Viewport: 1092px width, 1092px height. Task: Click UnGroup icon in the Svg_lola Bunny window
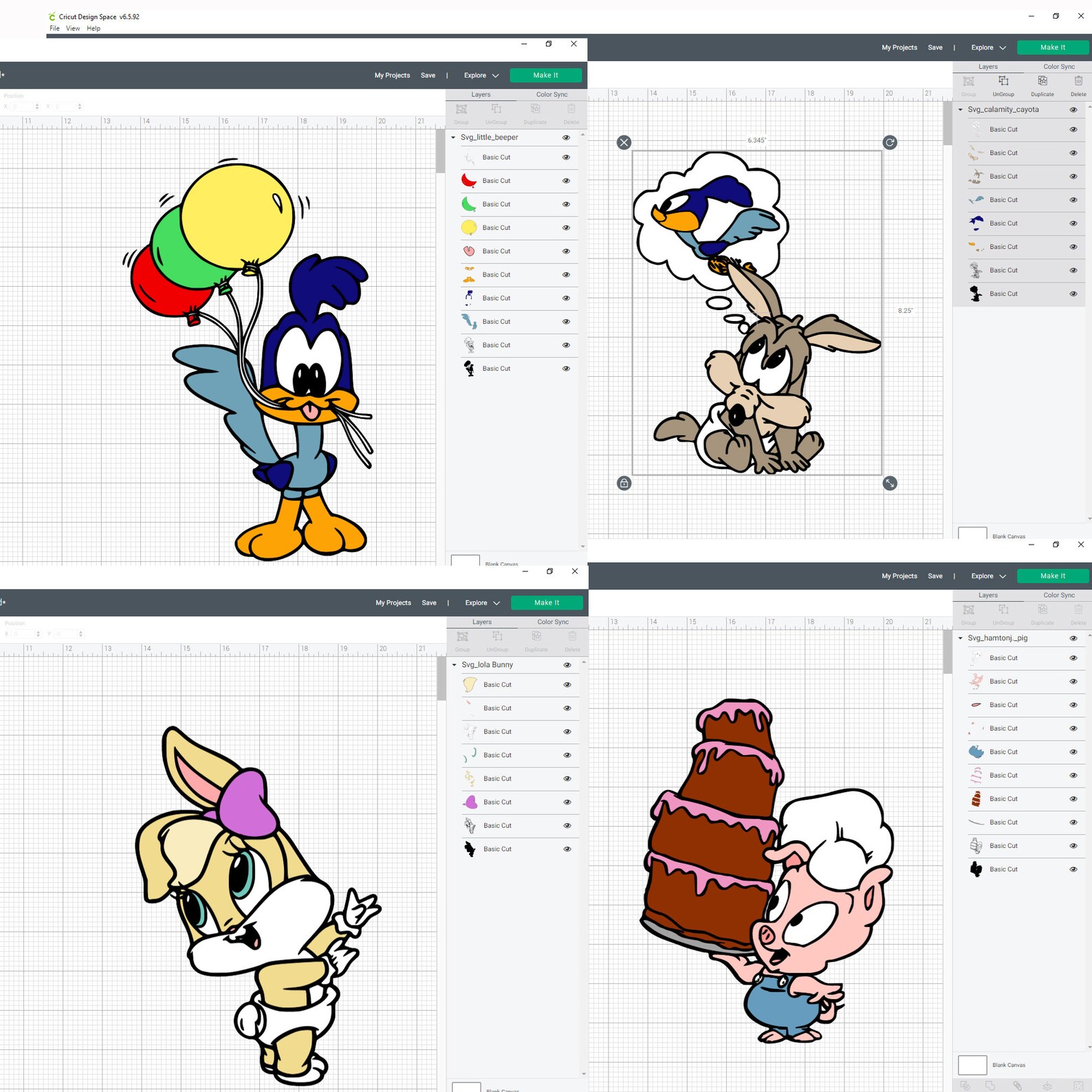coord(498,637)
